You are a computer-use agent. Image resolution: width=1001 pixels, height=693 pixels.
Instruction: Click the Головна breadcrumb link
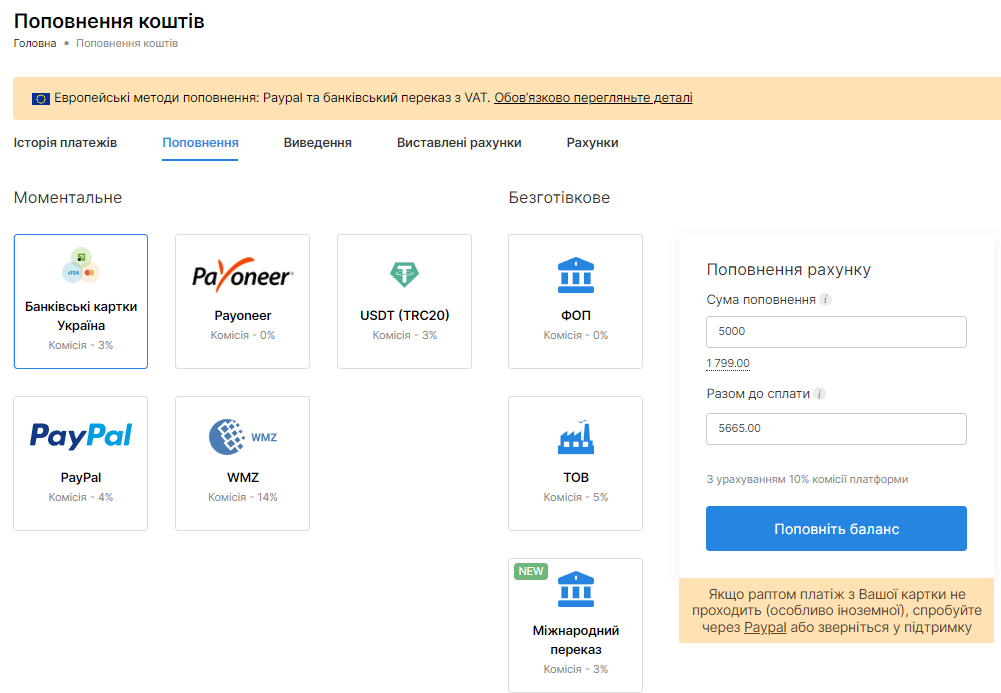35,44
